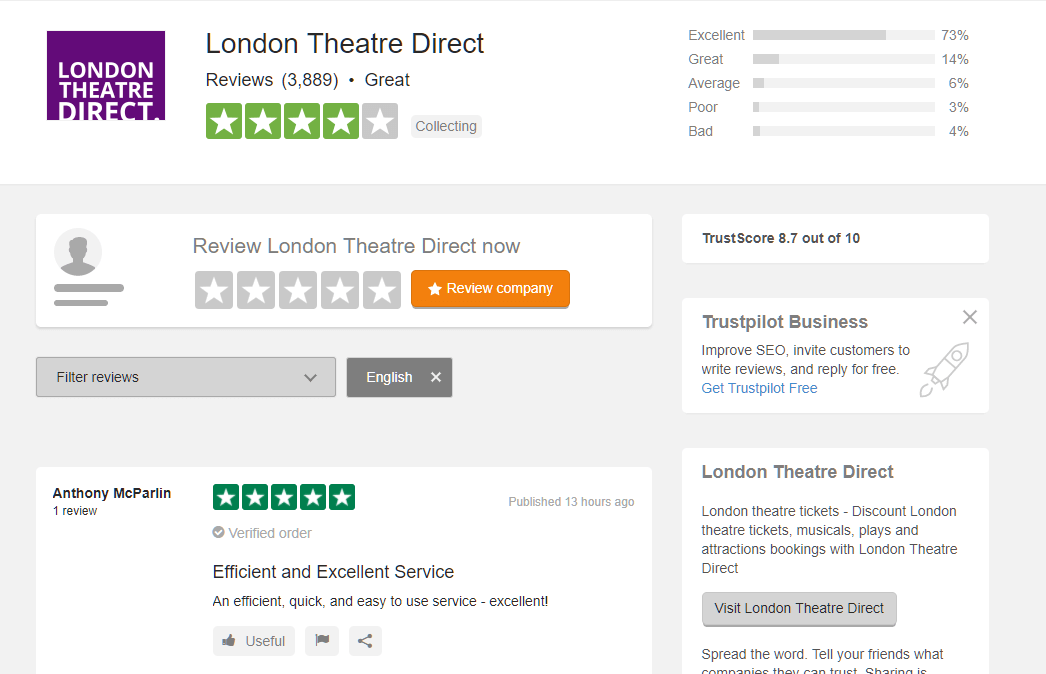The height and width of the screenshot is (674, 1046).
Task: Share the review via the share icon
Action: click(365, 640)
